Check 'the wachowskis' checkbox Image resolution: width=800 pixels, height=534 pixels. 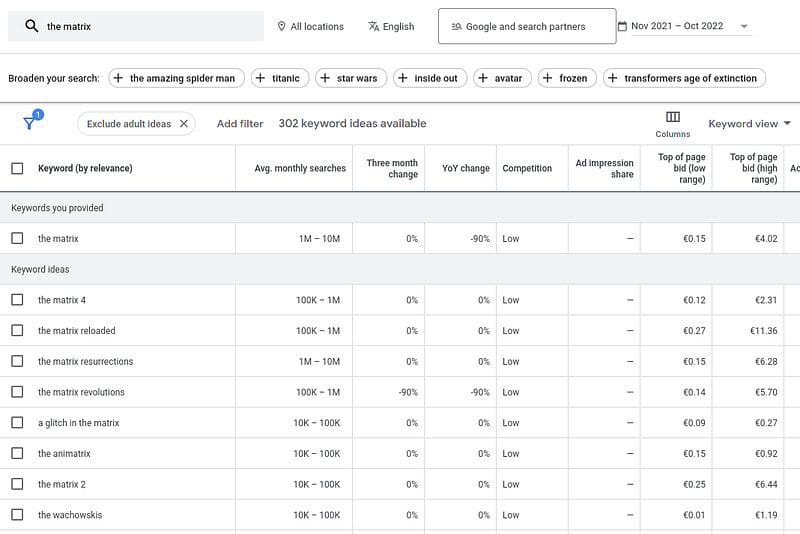[x=17, y=515]
